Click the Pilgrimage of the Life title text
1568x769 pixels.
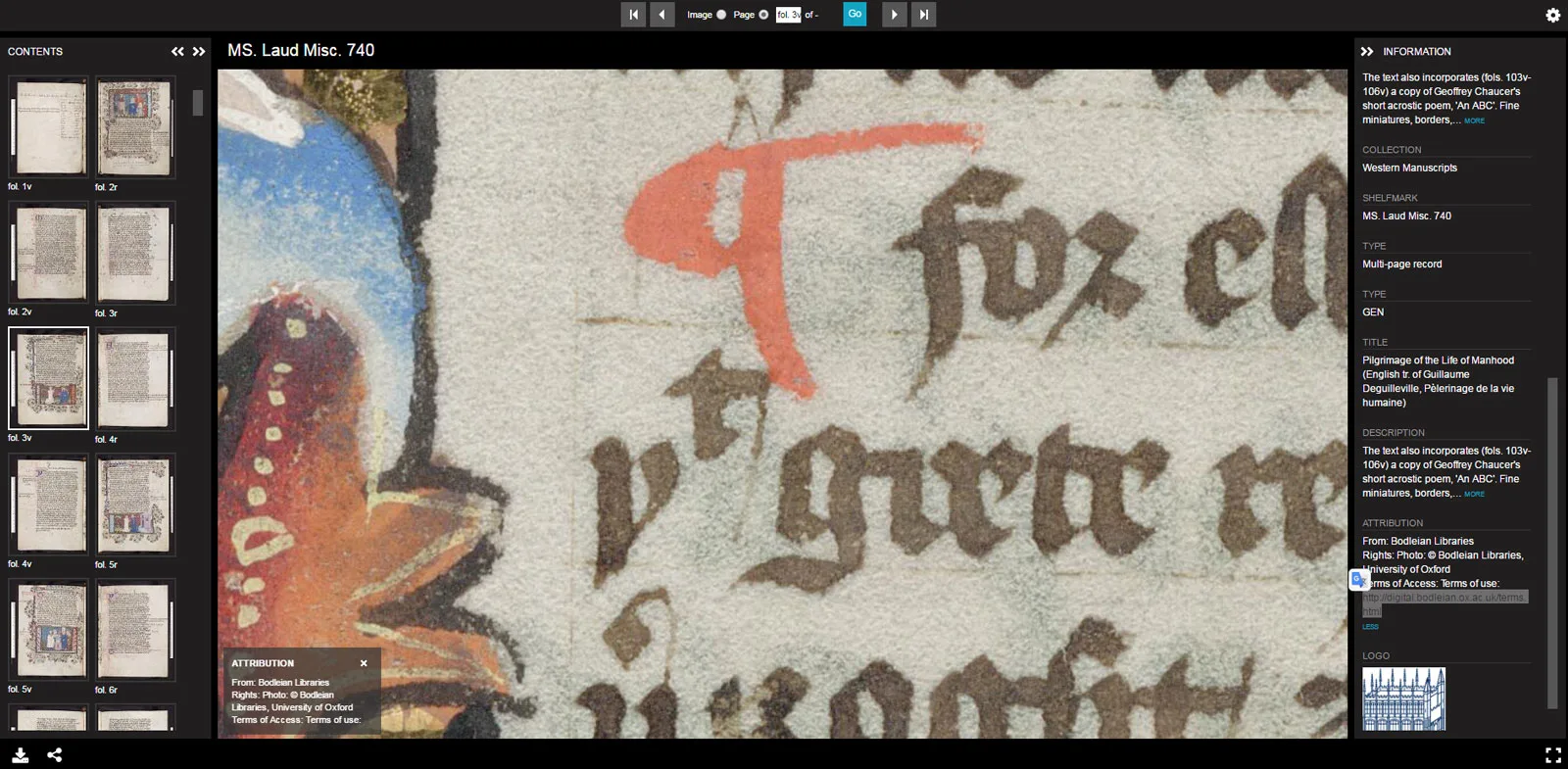point(1438,381)
